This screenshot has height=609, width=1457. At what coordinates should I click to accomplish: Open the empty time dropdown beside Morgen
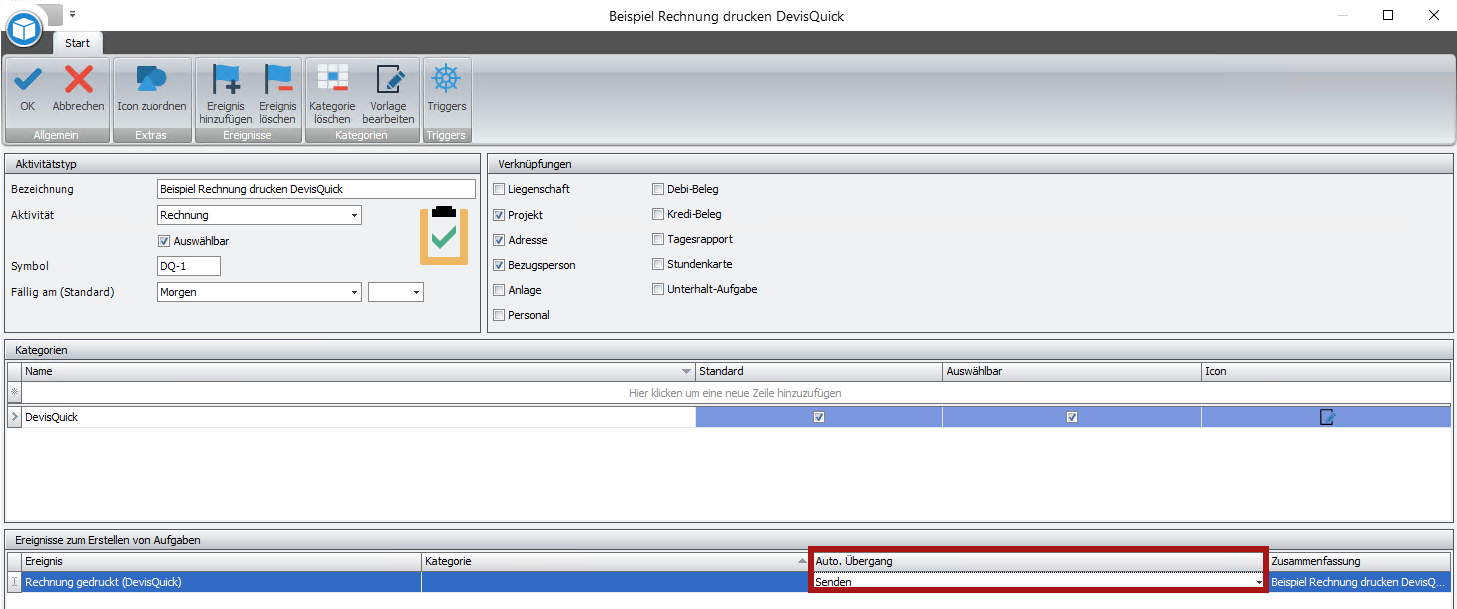coord(417,292)
